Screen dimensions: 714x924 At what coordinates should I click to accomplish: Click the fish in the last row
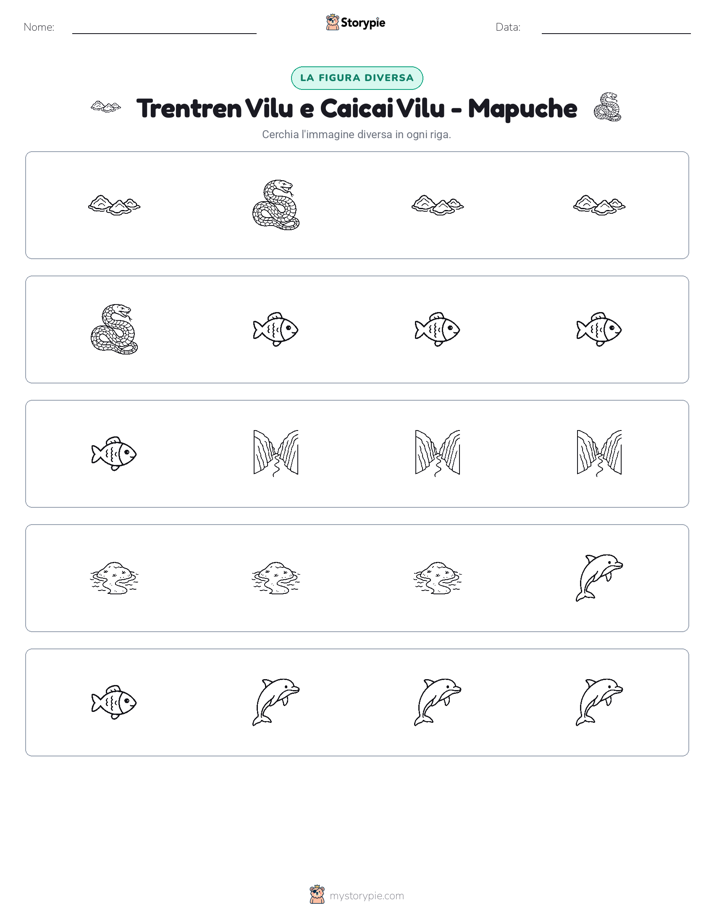114,702
